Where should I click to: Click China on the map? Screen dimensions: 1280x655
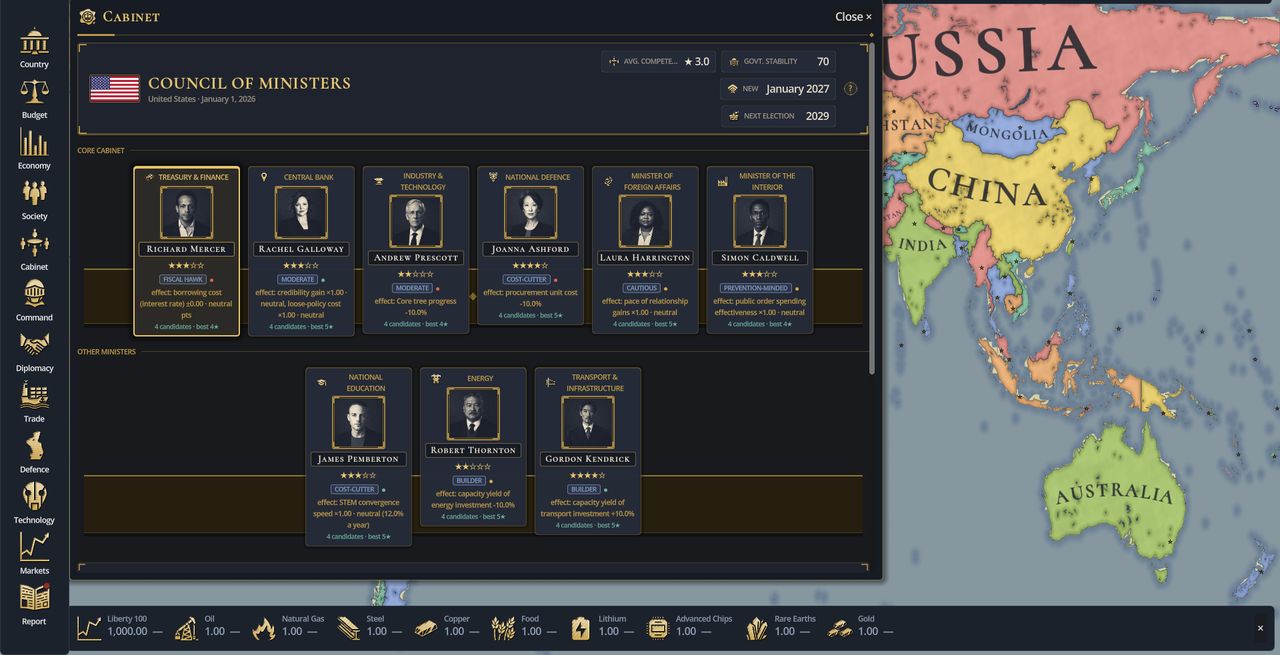[x=987, y=187]
